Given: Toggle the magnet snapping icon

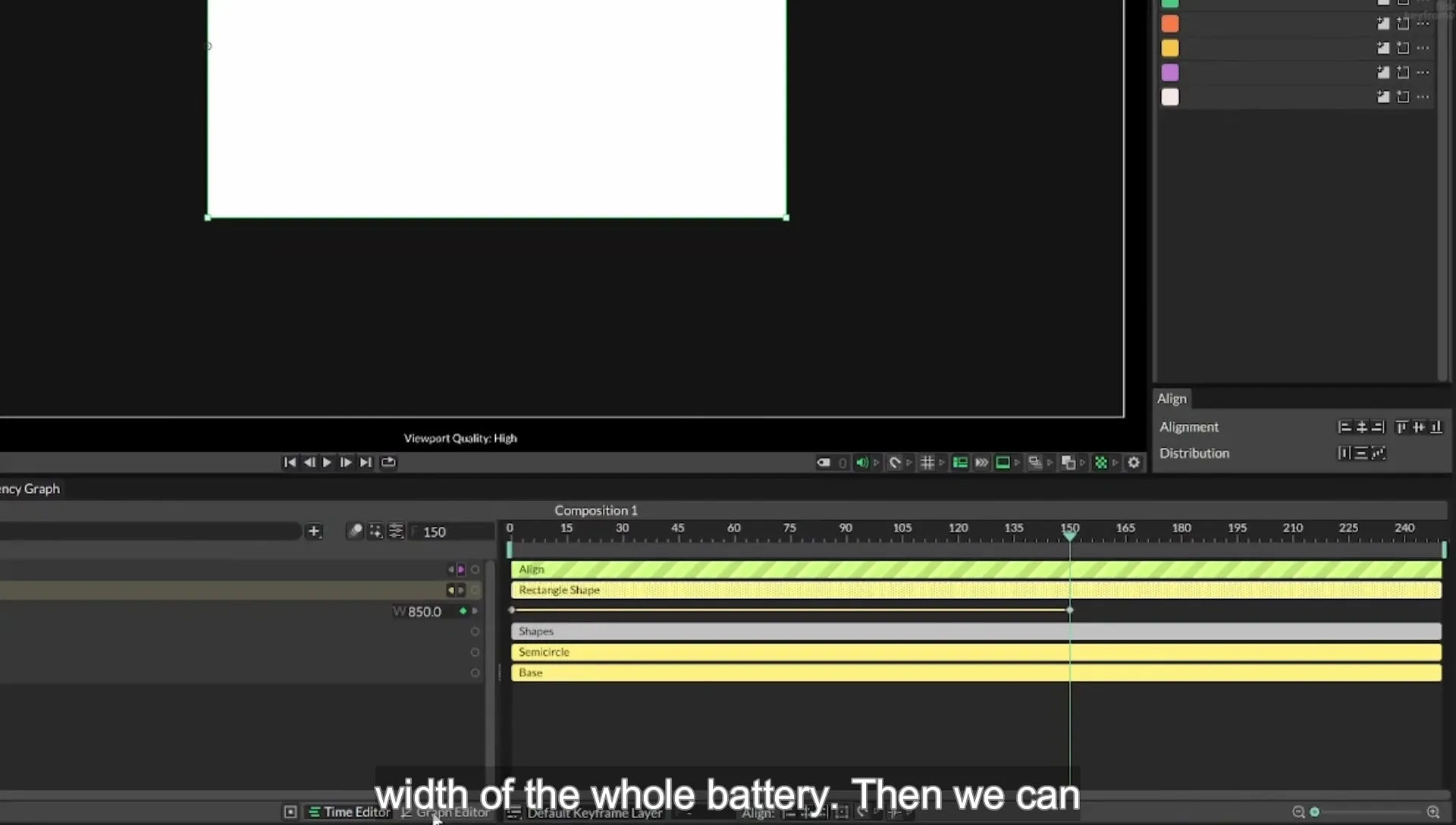Looking at the screenshot, I should pos(895,463).
